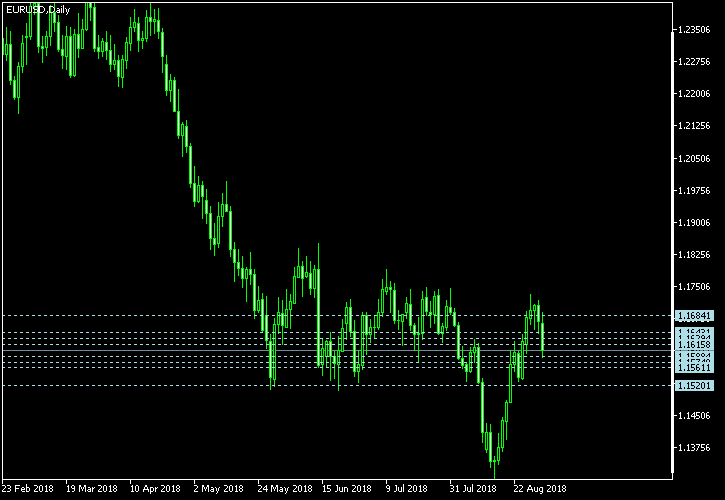Click the 1.19756 price scale value
The height and width of the screenshot is (500, 725).
[694, 191]
